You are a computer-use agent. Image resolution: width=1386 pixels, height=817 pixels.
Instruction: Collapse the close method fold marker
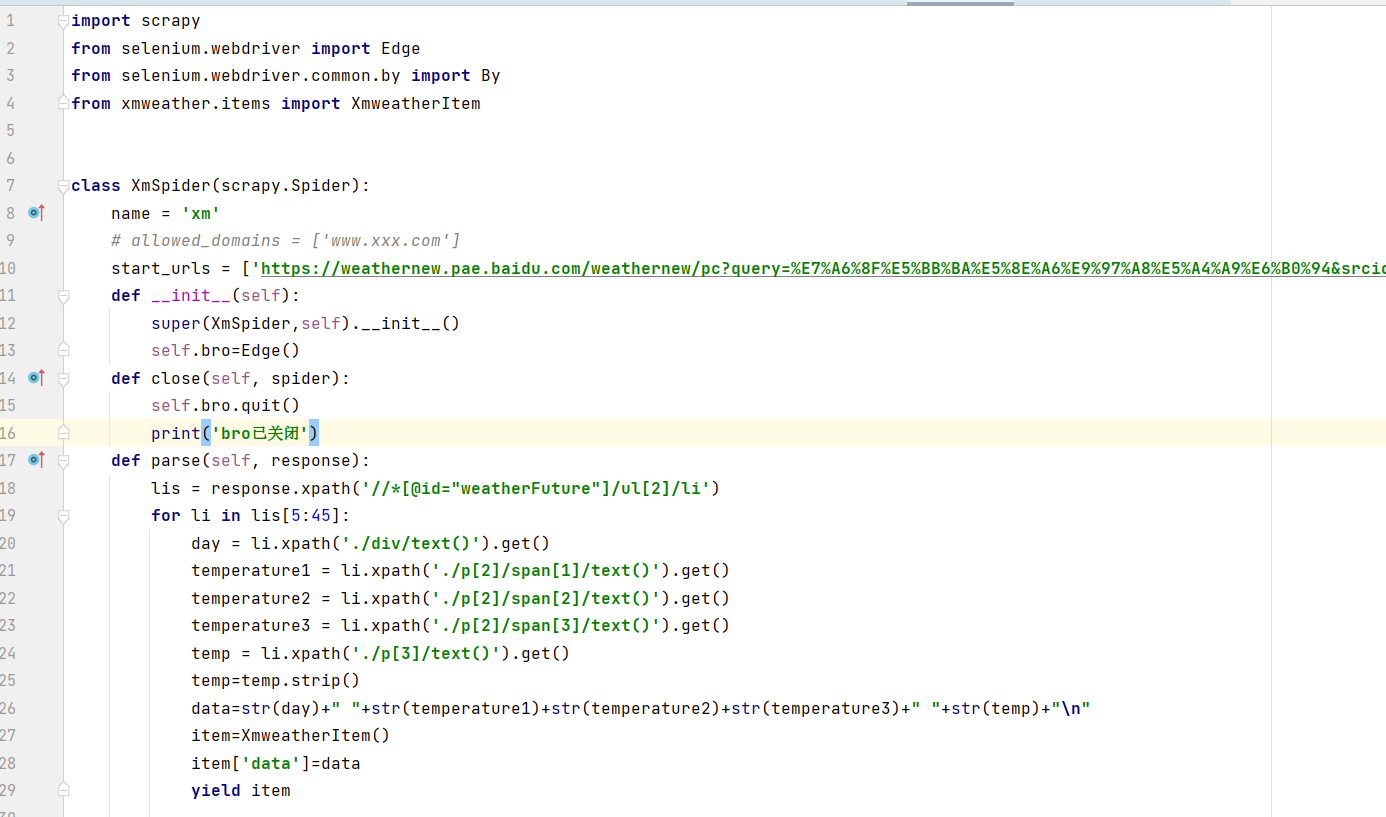pos(64,378)
